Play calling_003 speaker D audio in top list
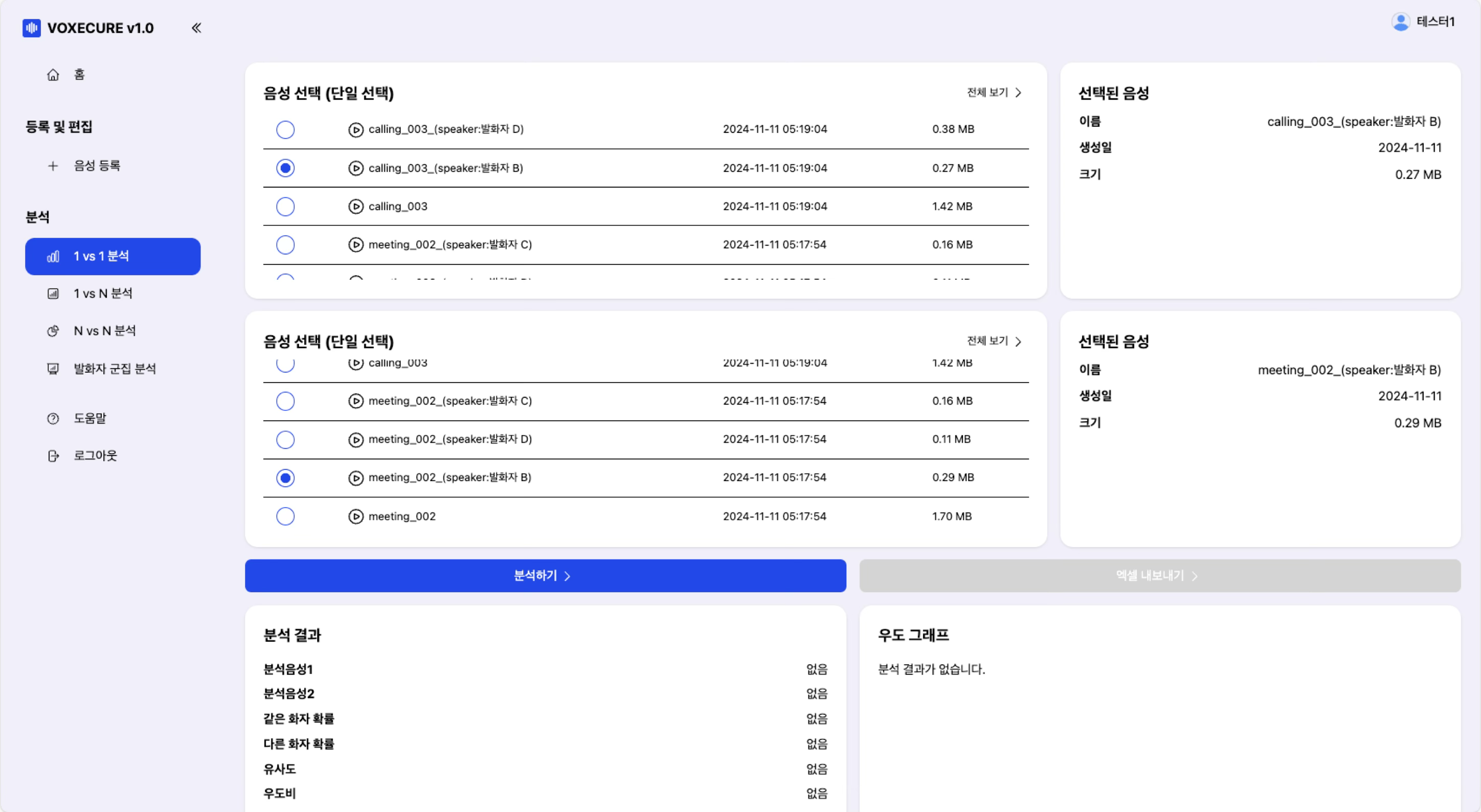The width and height of the screenshot is (1481, 812). [x=356, y=130]
